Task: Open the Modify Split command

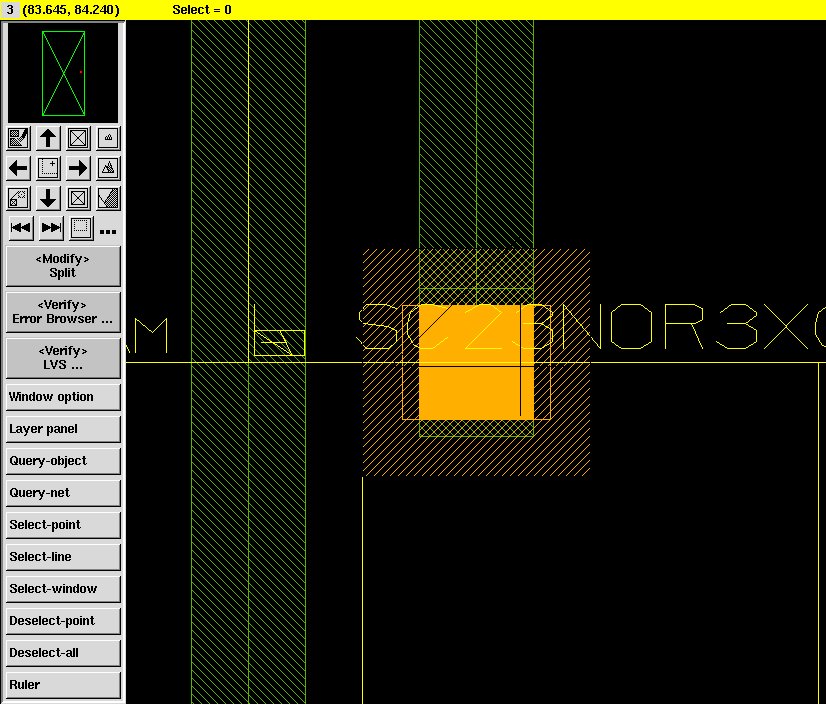Action: [63, 266]
